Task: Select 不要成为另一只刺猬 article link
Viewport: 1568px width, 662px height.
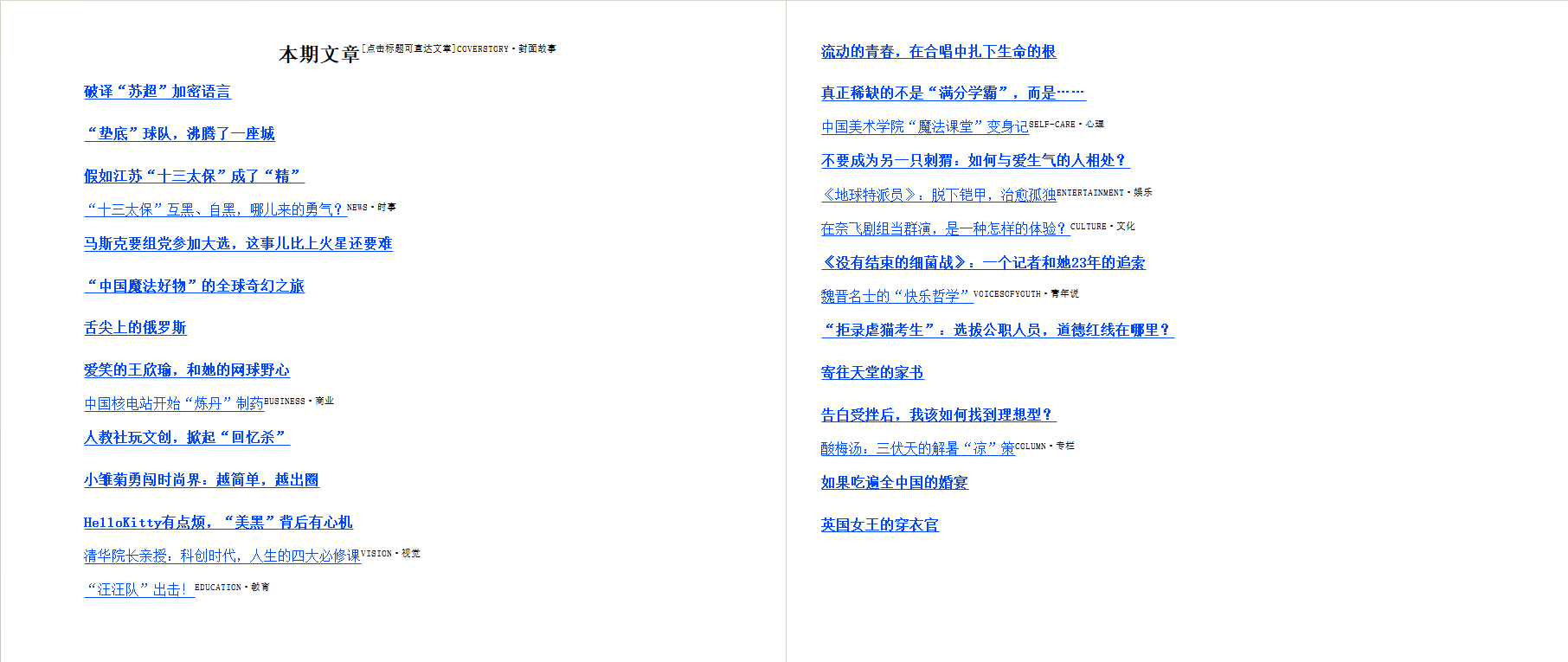Action: 974,161
